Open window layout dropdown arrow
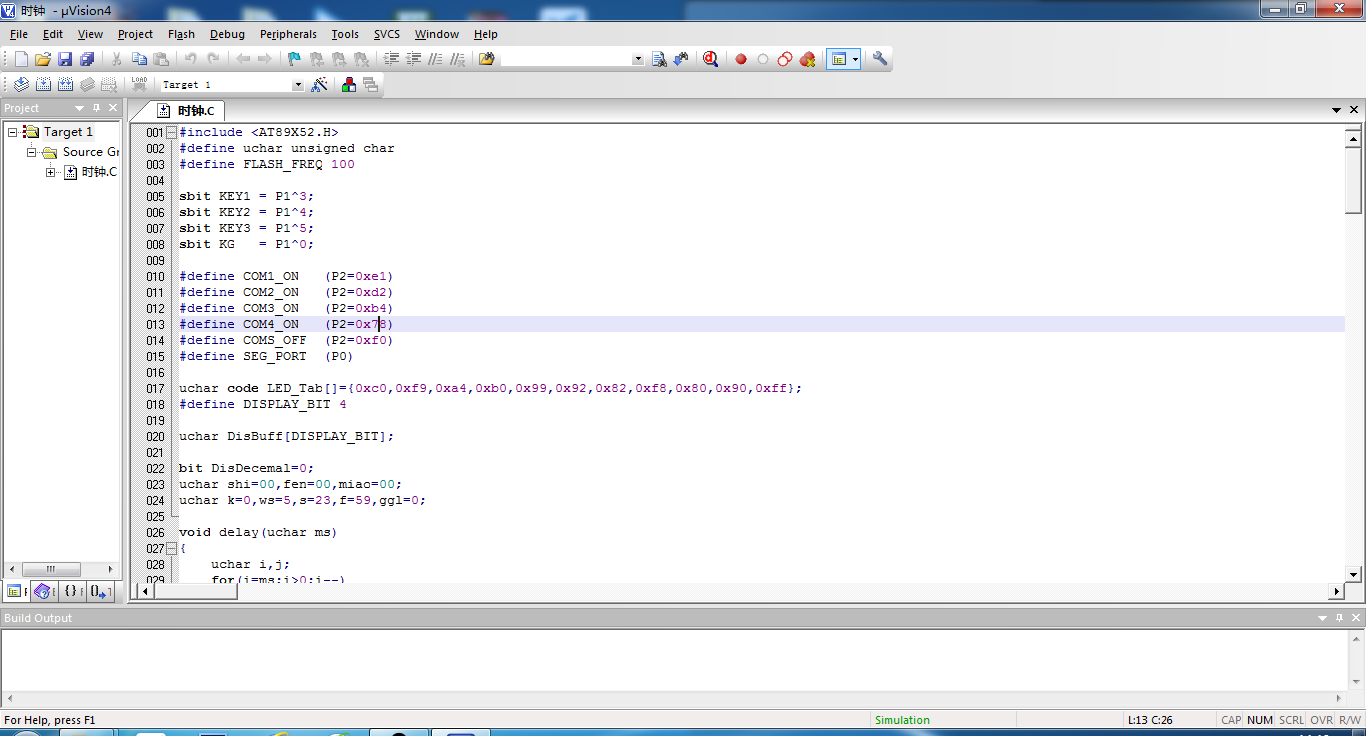The image size is (1366, 736). (856, 59)
